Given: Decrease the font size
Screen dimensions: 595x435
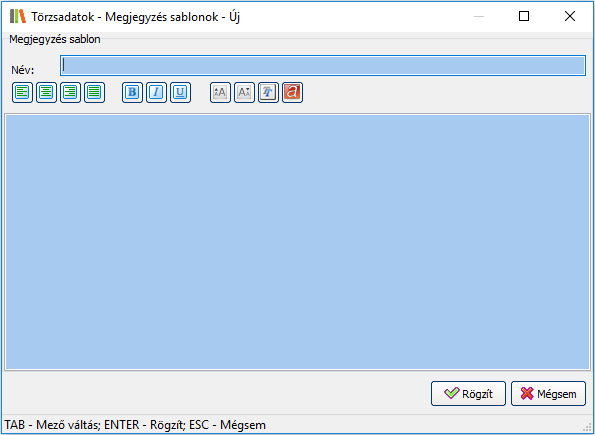Looking at the screenshot, I should (244, 93).
